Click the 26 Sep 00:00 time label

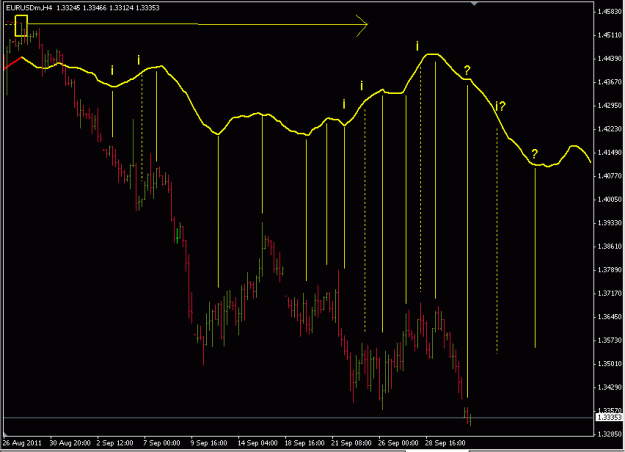click(x=398, y=443)
